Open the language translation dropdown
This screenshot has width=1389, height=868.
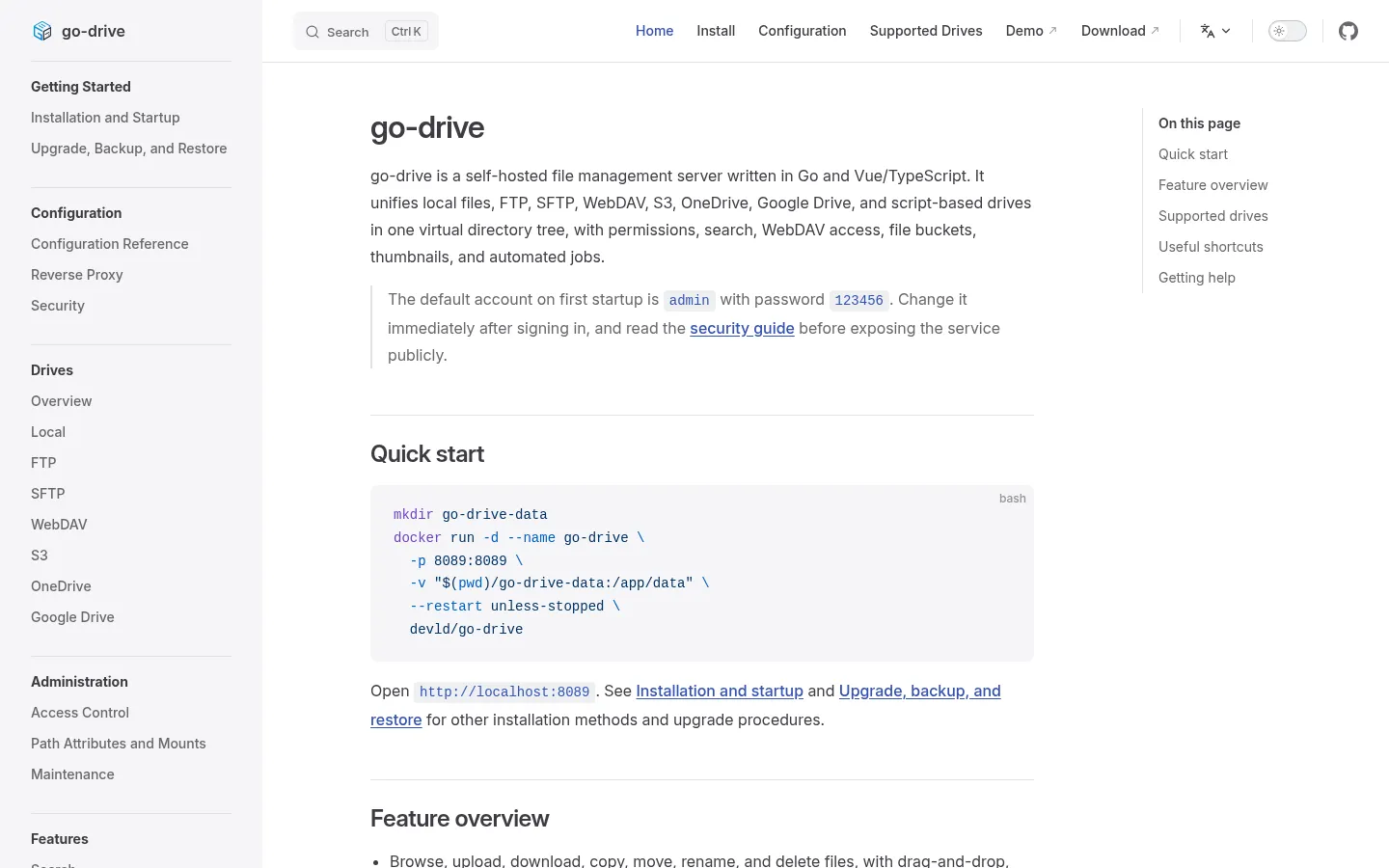pos(1215,31)
